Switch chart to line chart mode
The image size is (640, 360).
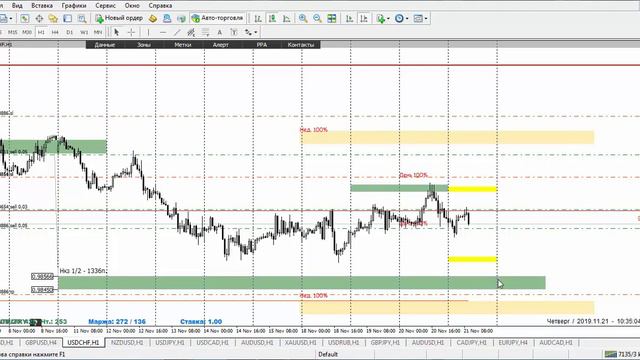click(287, 18)
